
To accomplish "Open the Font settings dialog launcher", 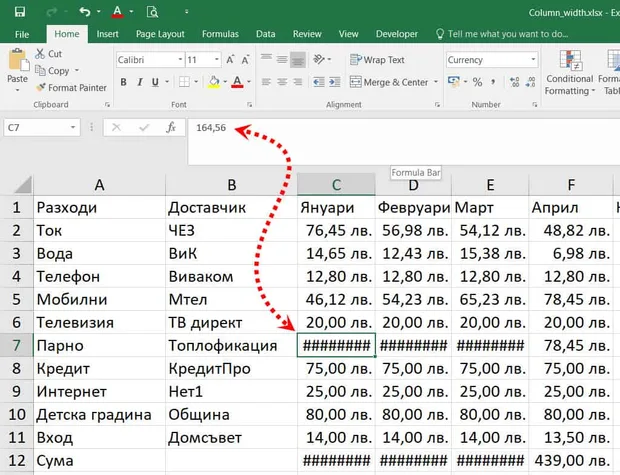I will 250,105.
